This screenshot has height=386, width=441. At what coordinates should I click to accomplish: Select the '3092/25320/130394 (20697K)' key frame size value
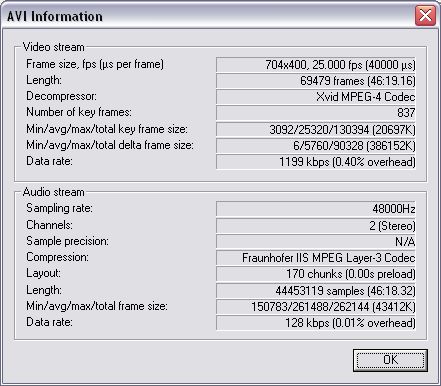[316, 130]
